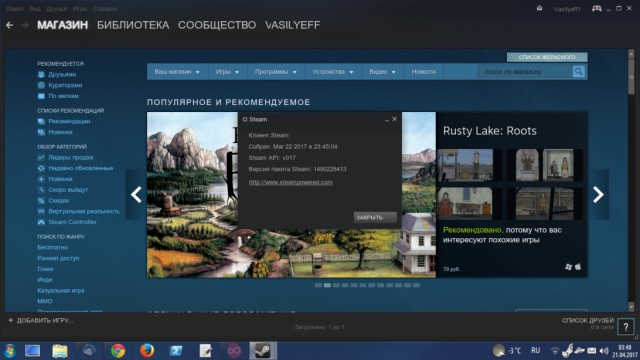The image size is (640, 360).
Task: Click the store page vertical scrollbar
Action: coord(631,180)
